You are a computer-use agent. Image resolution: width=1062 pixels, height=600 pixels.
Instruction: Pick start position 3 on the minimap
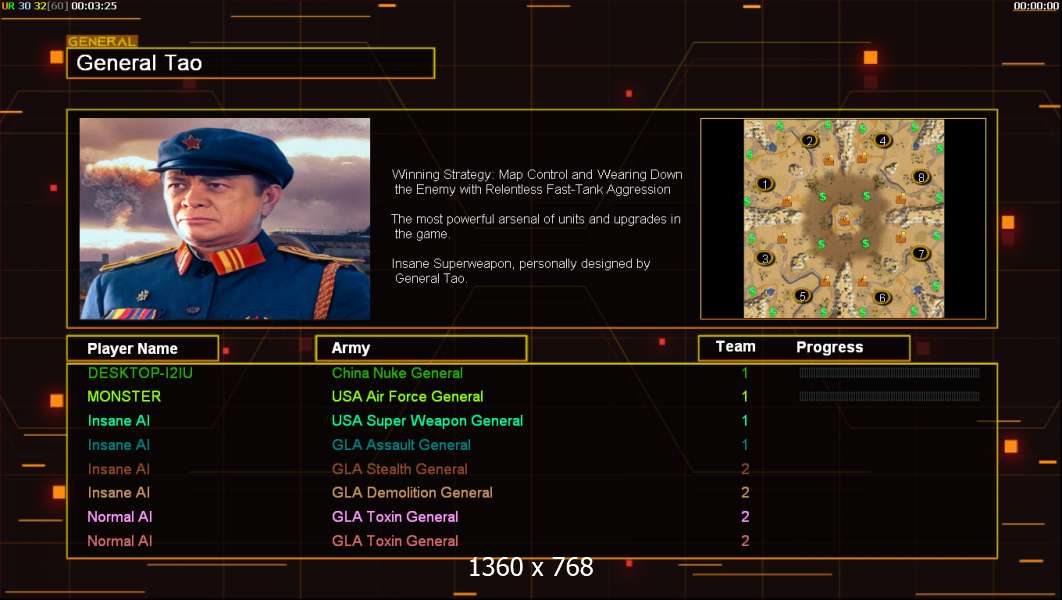coord(765,258)
